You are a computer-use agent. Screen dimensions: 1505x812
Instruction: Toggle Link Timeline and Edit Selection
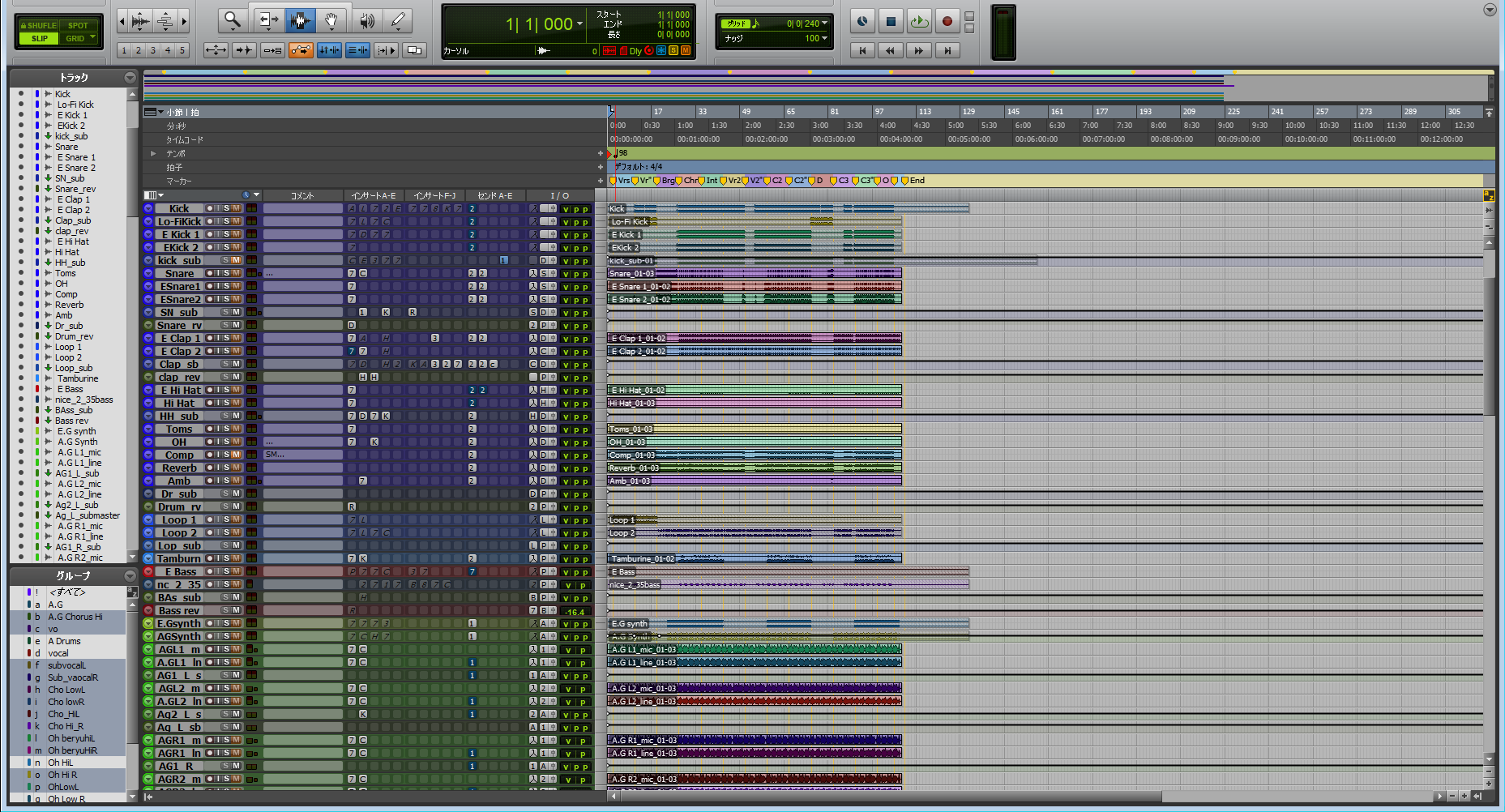point(329,50)
